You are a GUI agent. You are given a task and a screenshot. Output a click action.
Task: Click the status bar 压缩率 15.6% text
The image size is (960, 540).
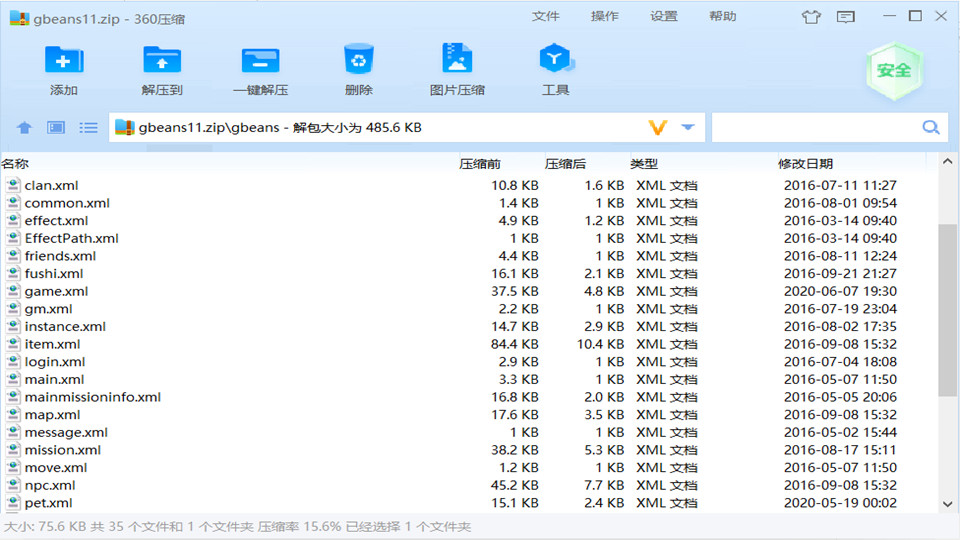pos(299,527)
